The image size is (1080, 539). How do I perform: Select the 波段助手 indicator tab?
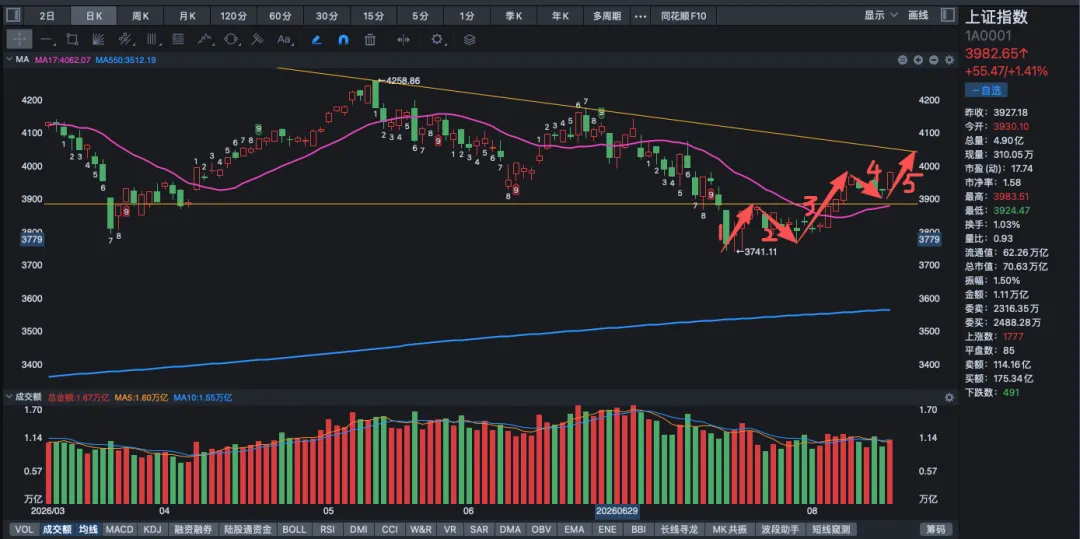tap(780, 529)
